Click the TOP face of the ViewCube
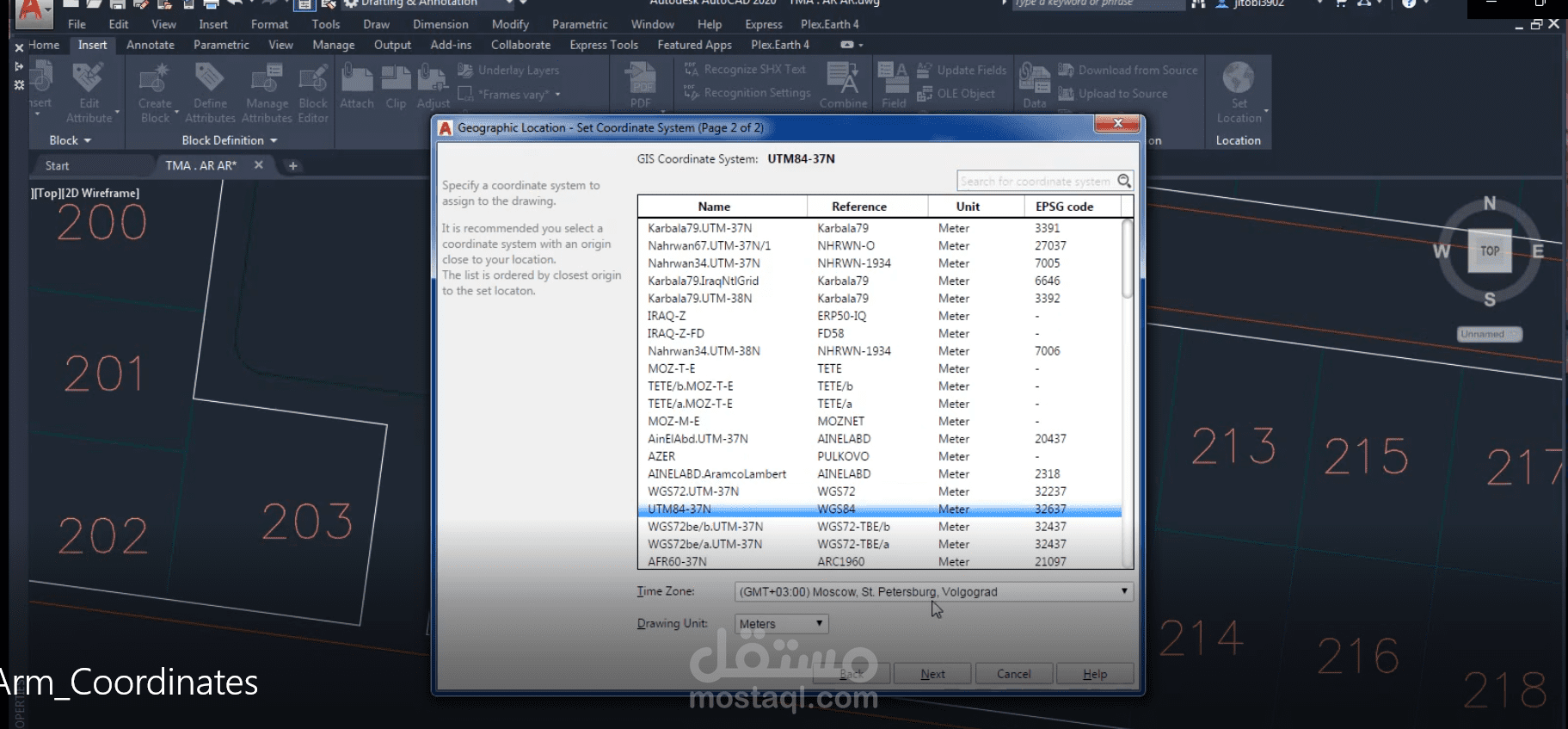The image size is (1568, 729). [1490, 251]
